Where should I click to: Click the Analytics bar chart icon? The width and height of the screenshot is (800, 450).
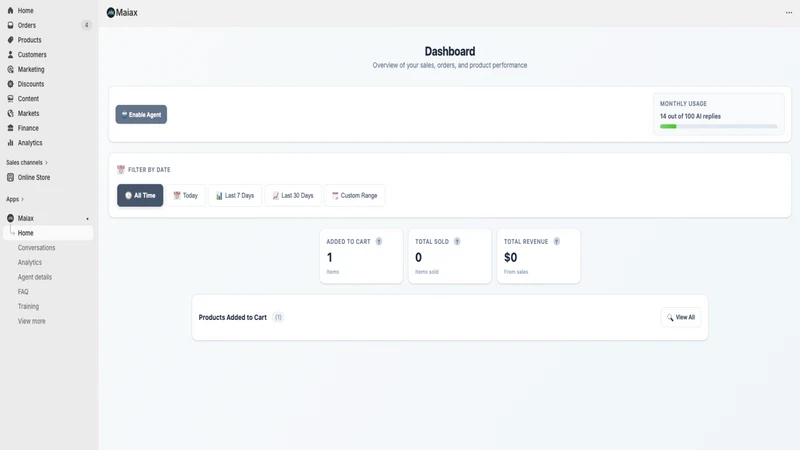pyautogui.click(x=10, y=143)
